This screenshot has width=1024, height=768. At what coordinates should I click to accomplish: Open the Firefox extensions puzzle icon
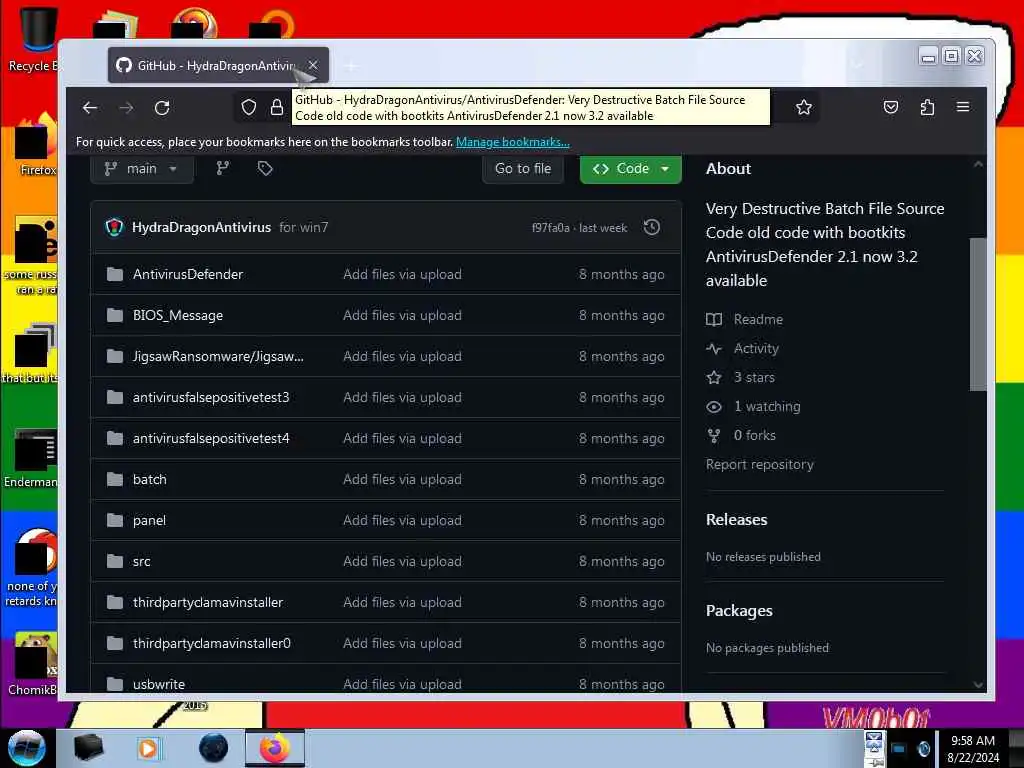coord(927,107)
